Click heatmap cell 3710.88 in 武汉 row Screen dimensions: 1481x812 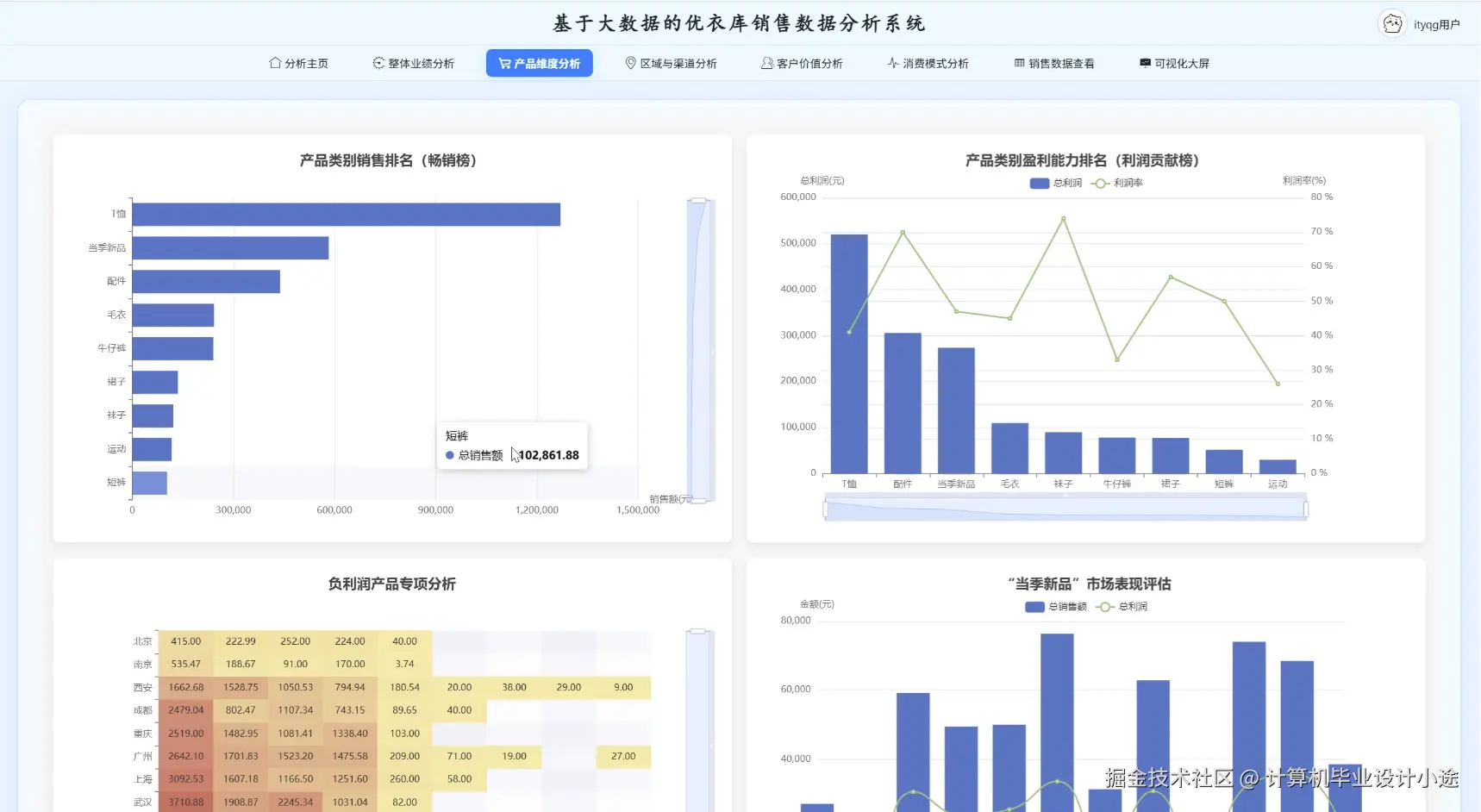(186, 803)
